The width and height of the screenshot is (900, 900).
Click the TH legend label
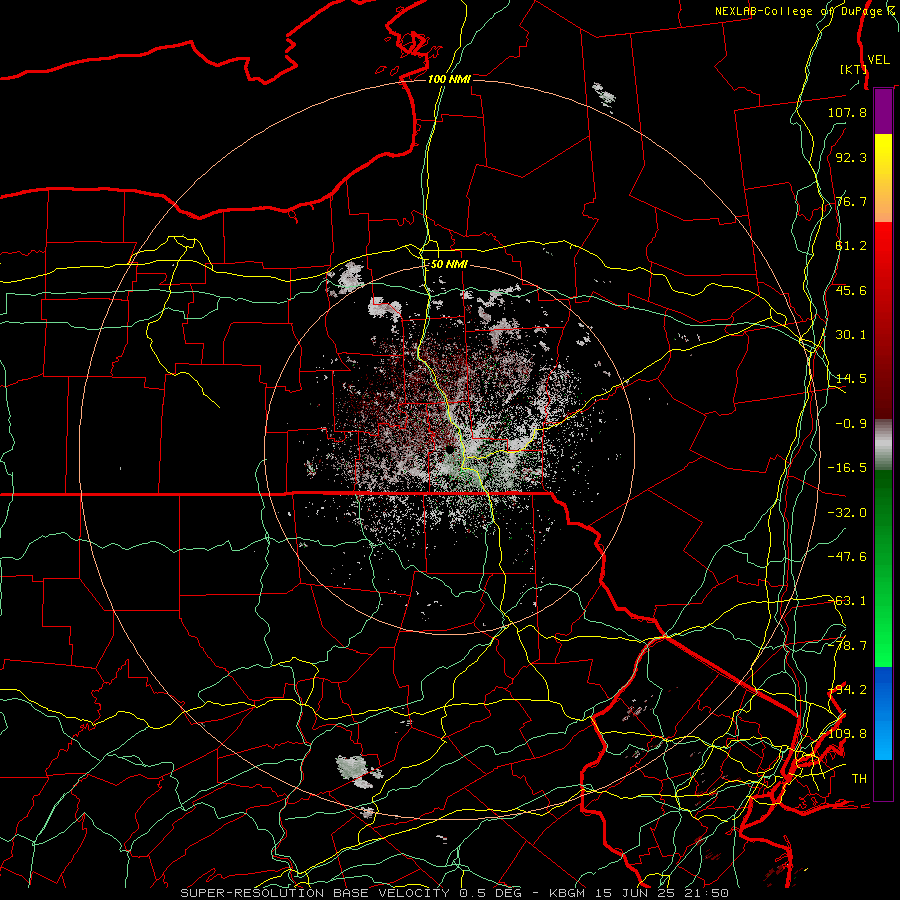(x=859, y=779)
